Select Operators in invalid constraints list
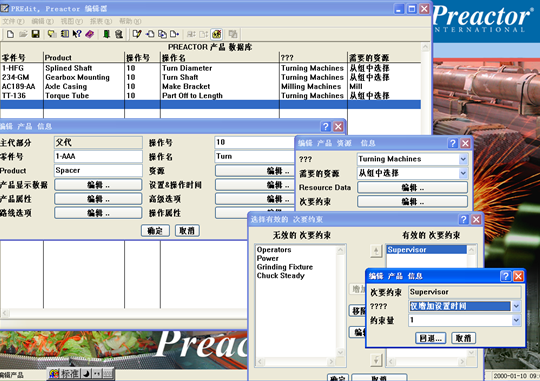The image size is (540, 381). [274, 249]
